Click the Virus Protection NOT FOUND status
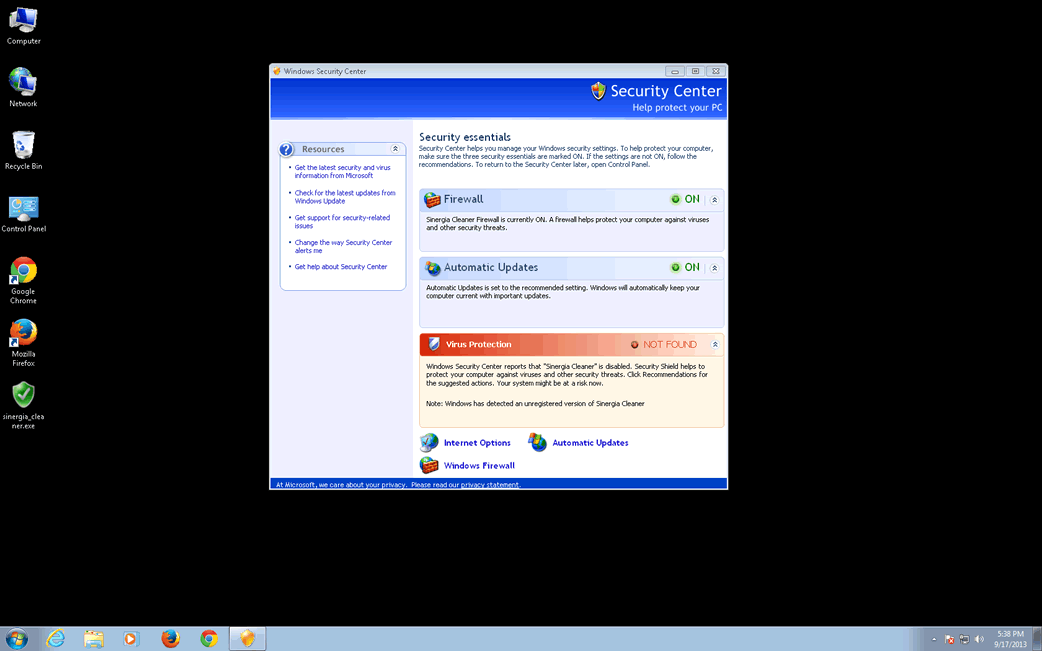 pyautogui.click(x=663, y=345)
